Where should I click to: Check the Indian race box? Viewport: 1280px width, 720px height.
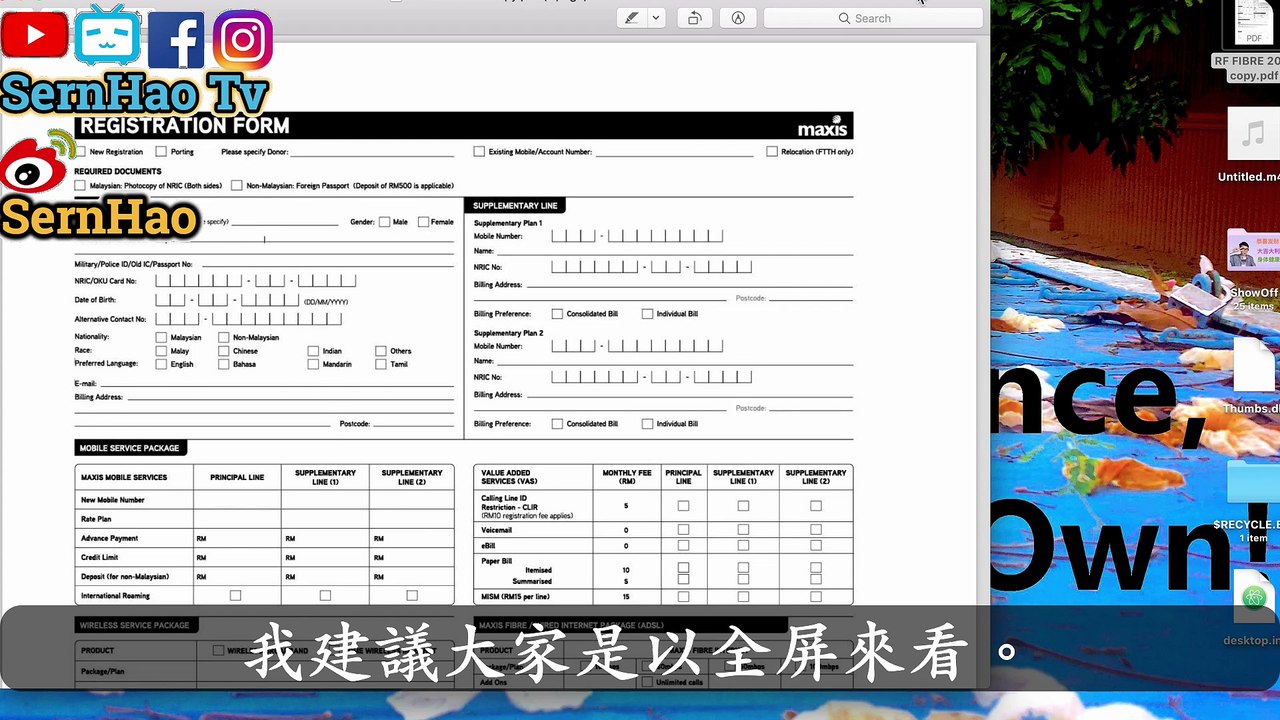coord(313,351)
